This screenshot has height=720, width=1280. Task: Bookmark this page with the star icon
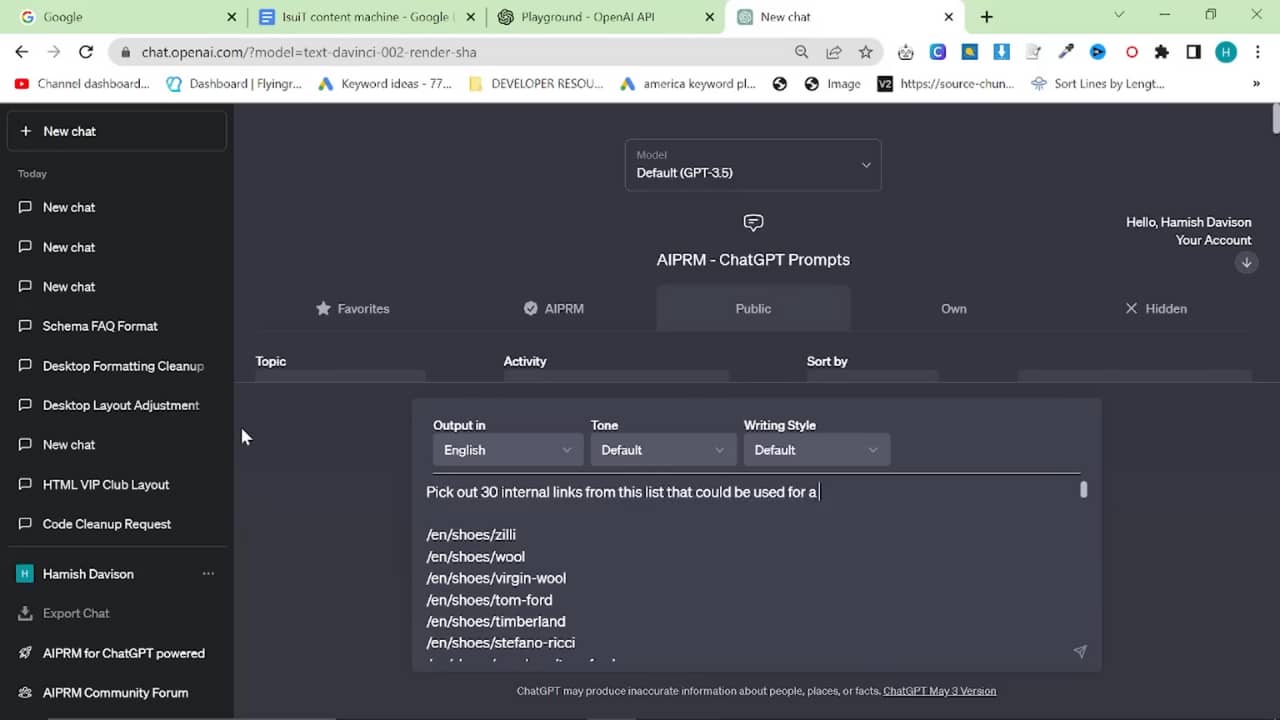(x=865, y=52)
